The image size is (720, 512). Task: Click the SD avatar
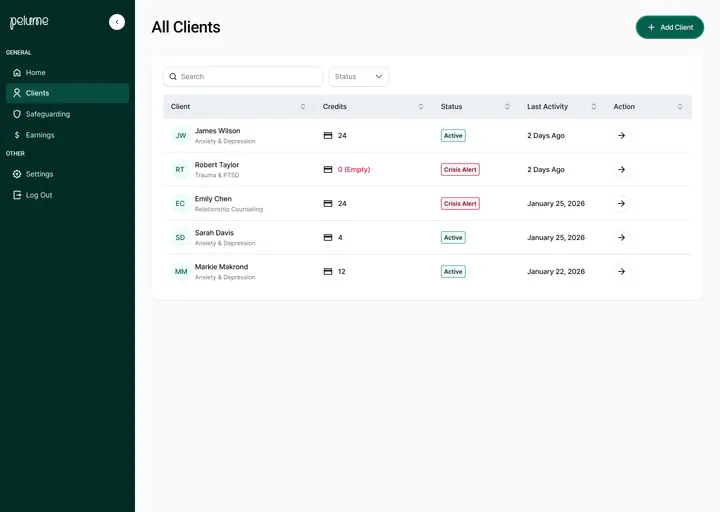(x=180, y=237)
